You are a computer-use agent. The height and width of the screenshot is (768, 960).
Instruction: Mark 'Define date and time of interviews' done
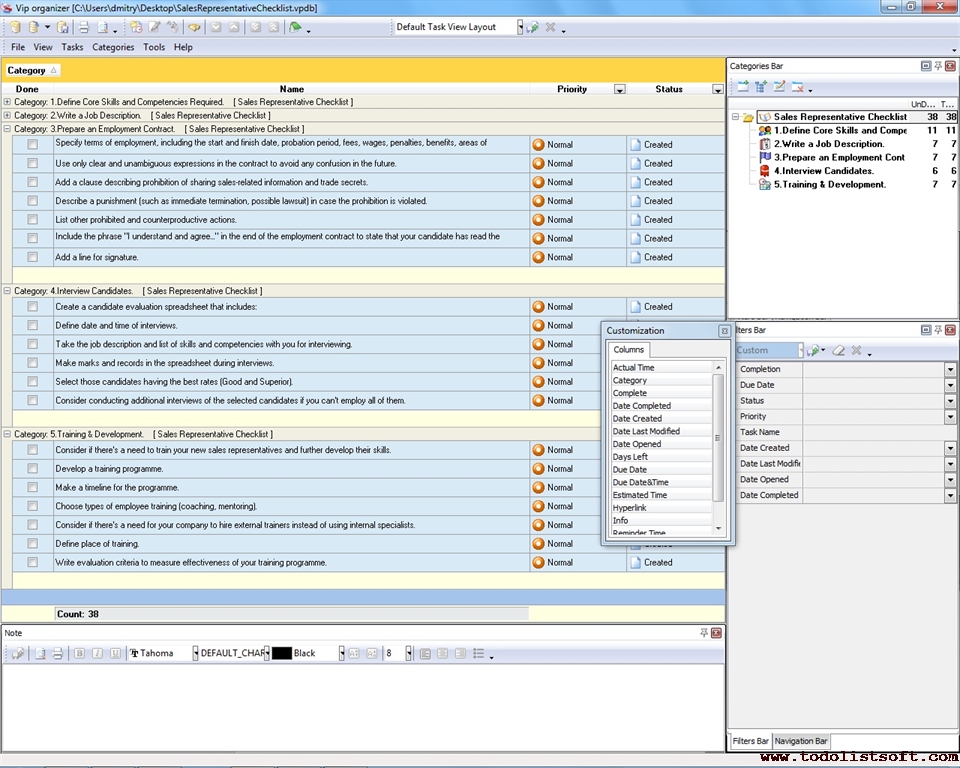33,325
